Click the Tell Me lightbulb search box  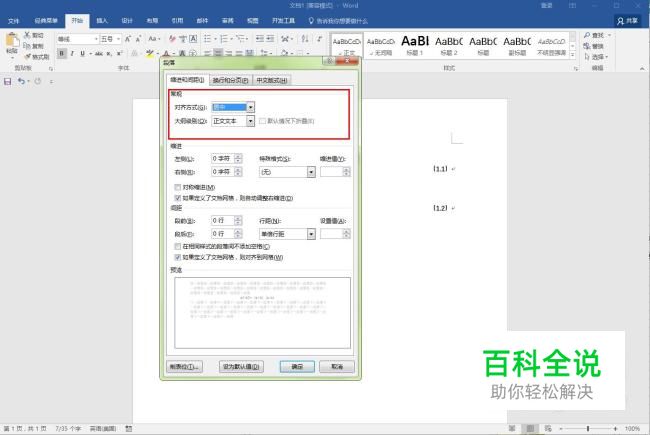click(x=338, y=21)
